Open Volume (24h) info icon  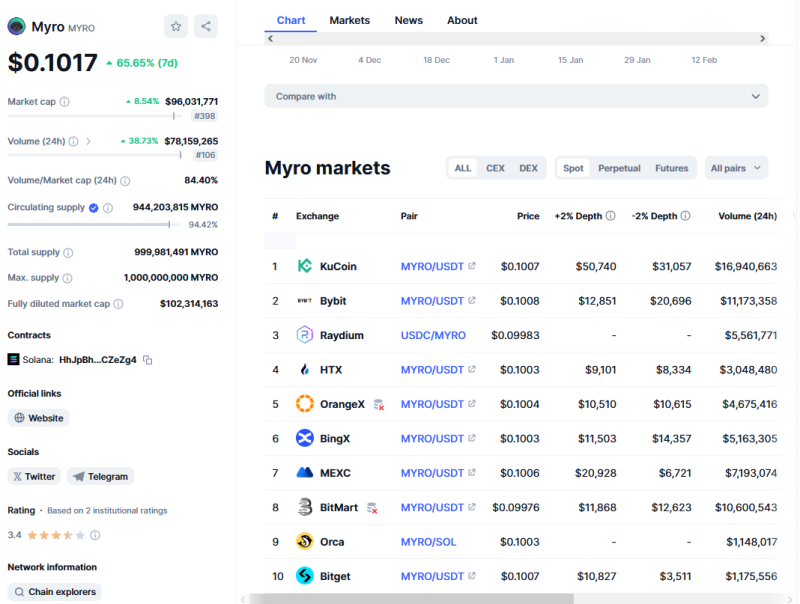coord(73,141)
